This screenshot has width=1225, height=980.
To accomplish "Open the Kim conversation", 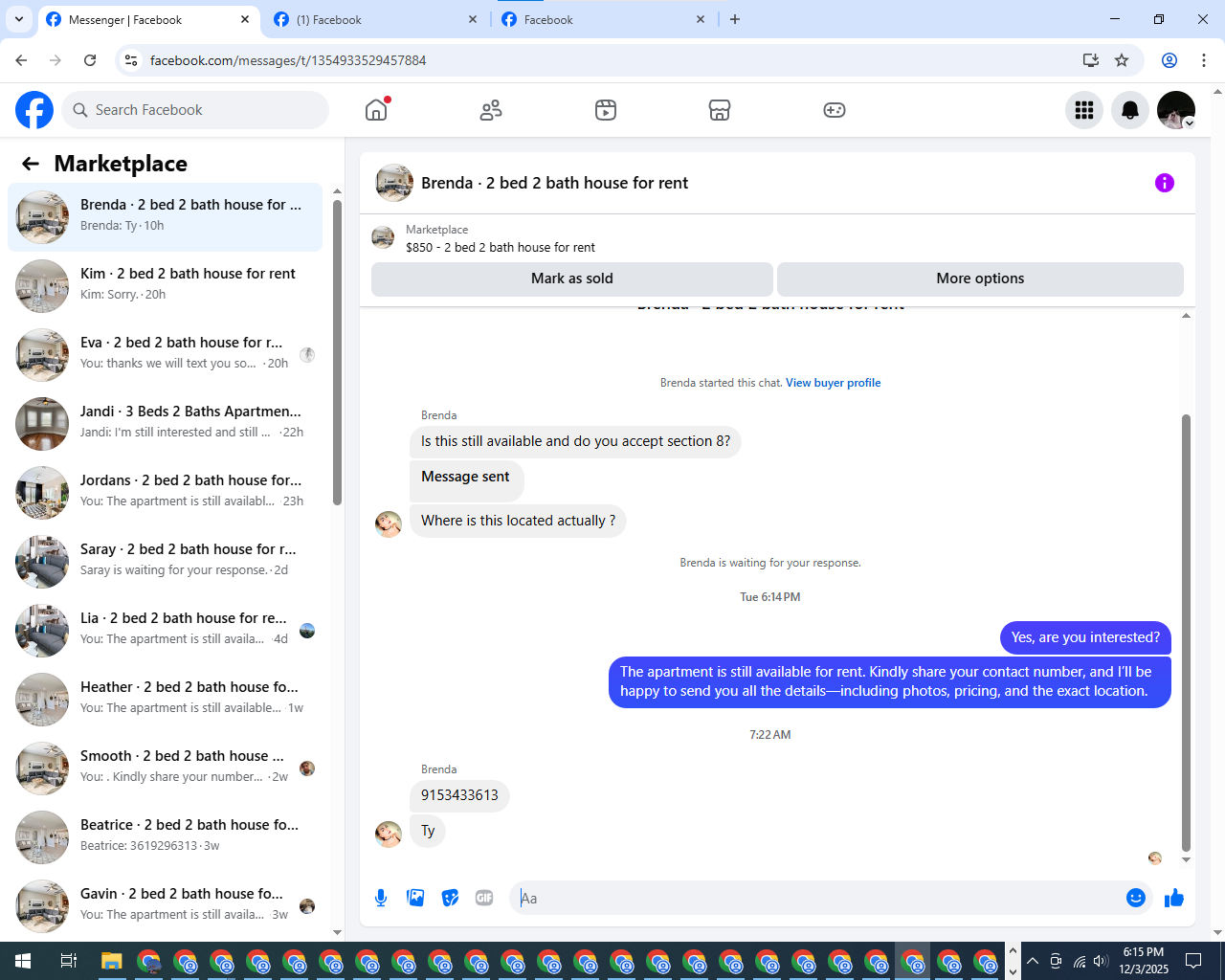I will [165, 286].
